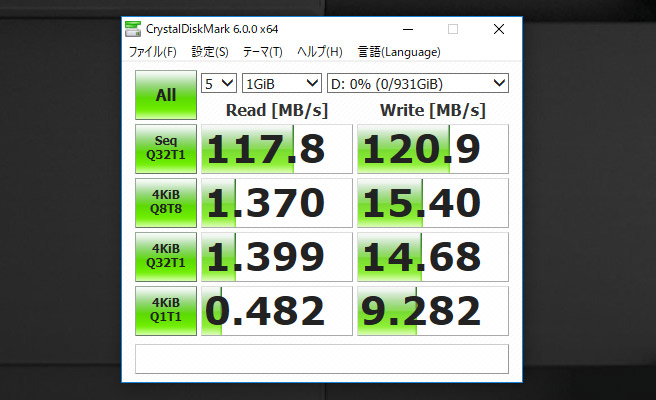The height and width of the screenshot is (400, 656).
Task: Open the D: drive selection dropdown
Action: (x=417, y=83)
